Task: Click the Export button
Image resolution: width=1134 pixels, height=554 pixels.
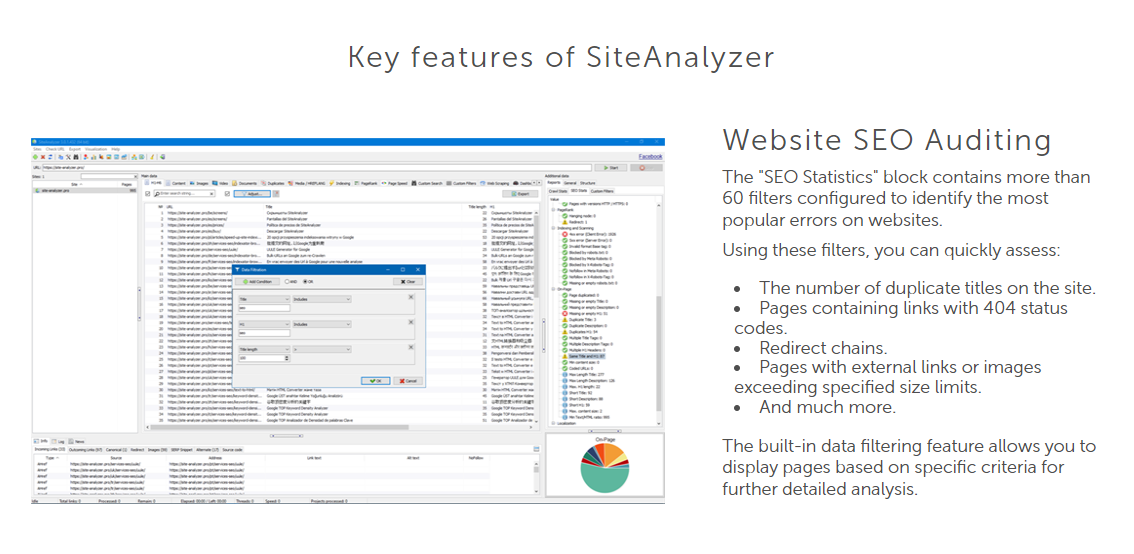Action: (x=520, y=194)
